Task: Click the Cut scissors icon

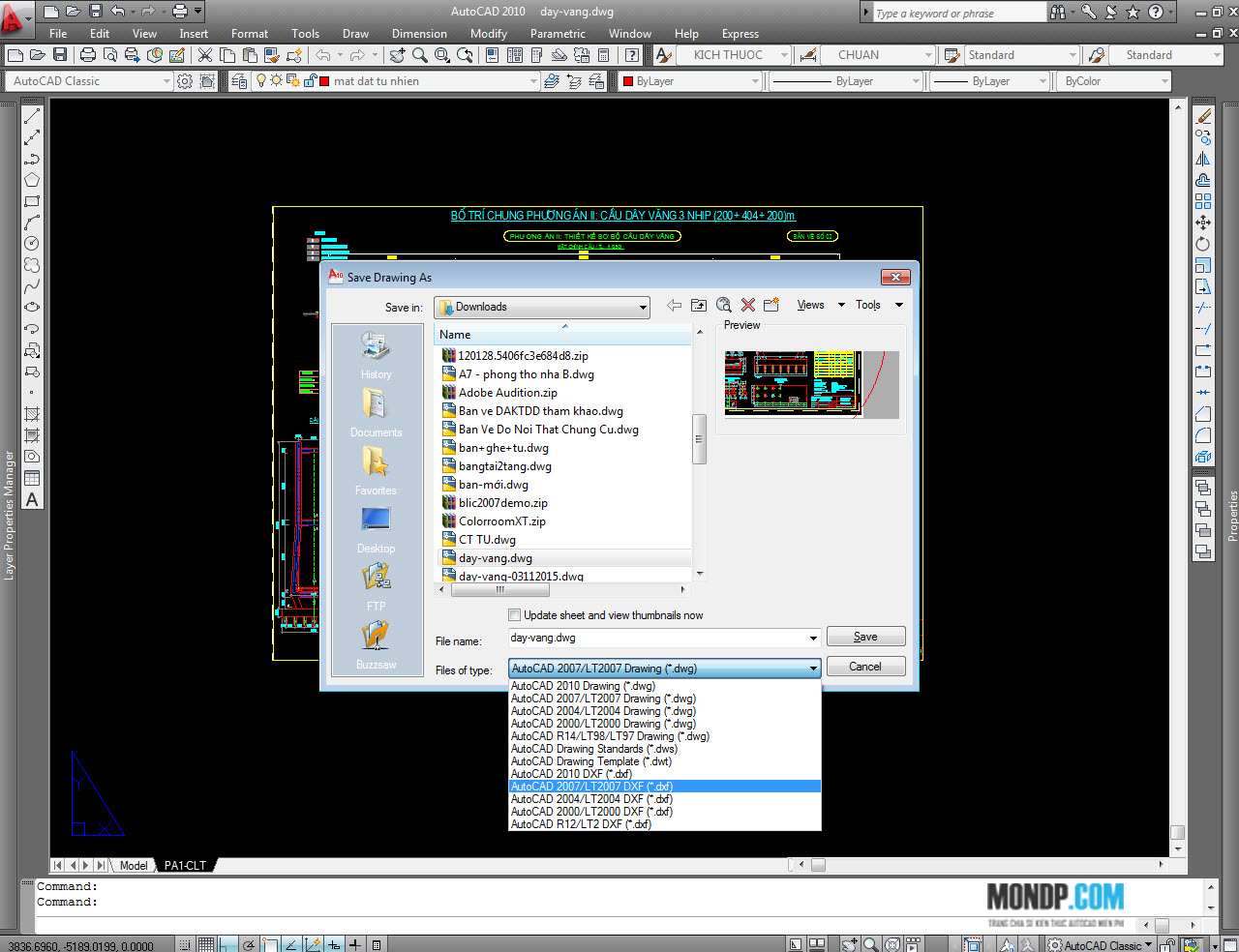Action: click(x=205, y=55)
